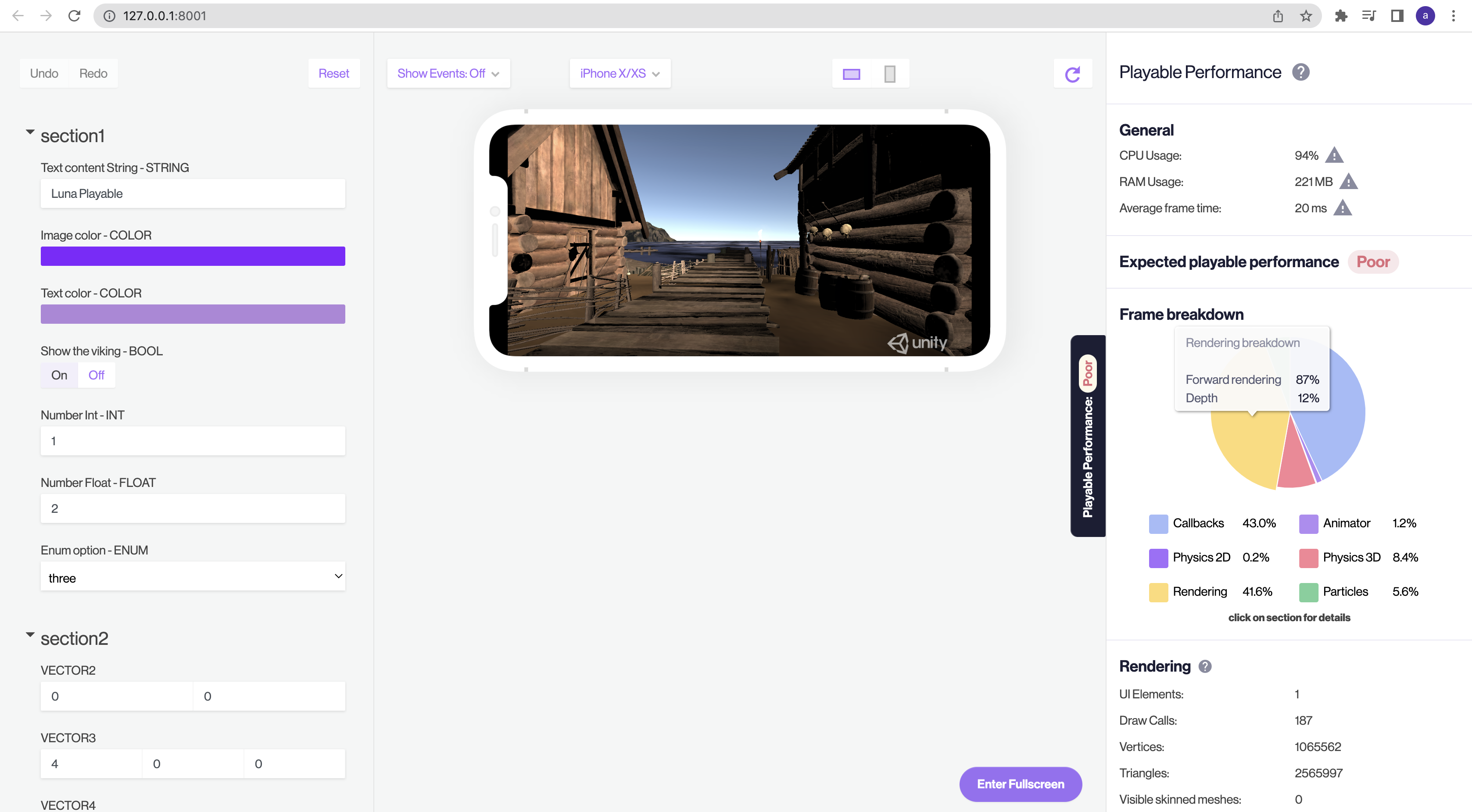Switch preview to portrait orientation icon
The image size is (1472, 812).
(890, 74)
